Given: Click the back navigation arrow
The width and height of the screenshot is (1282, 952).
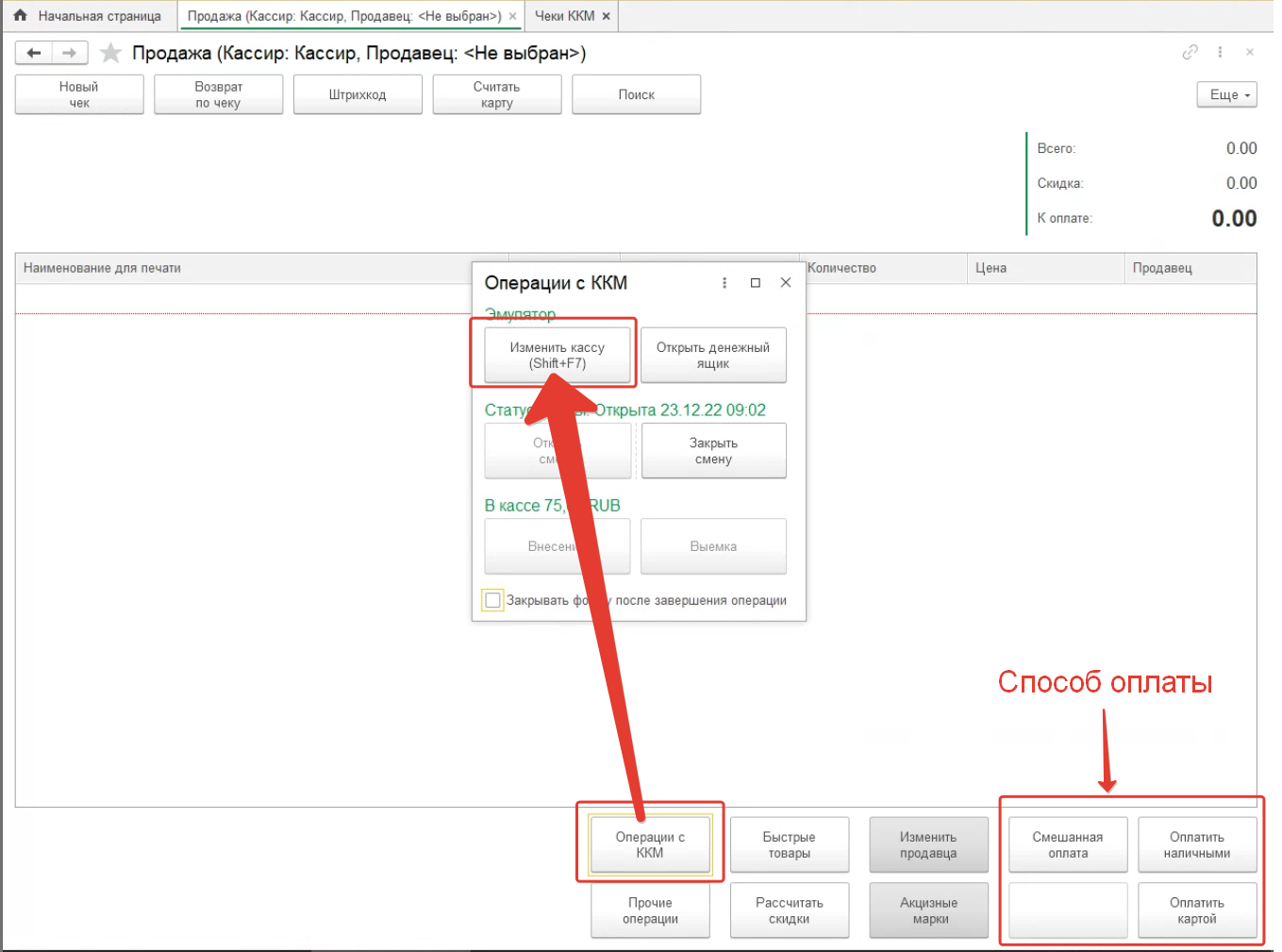Looking at the screenshot, I should coord(34,53).
